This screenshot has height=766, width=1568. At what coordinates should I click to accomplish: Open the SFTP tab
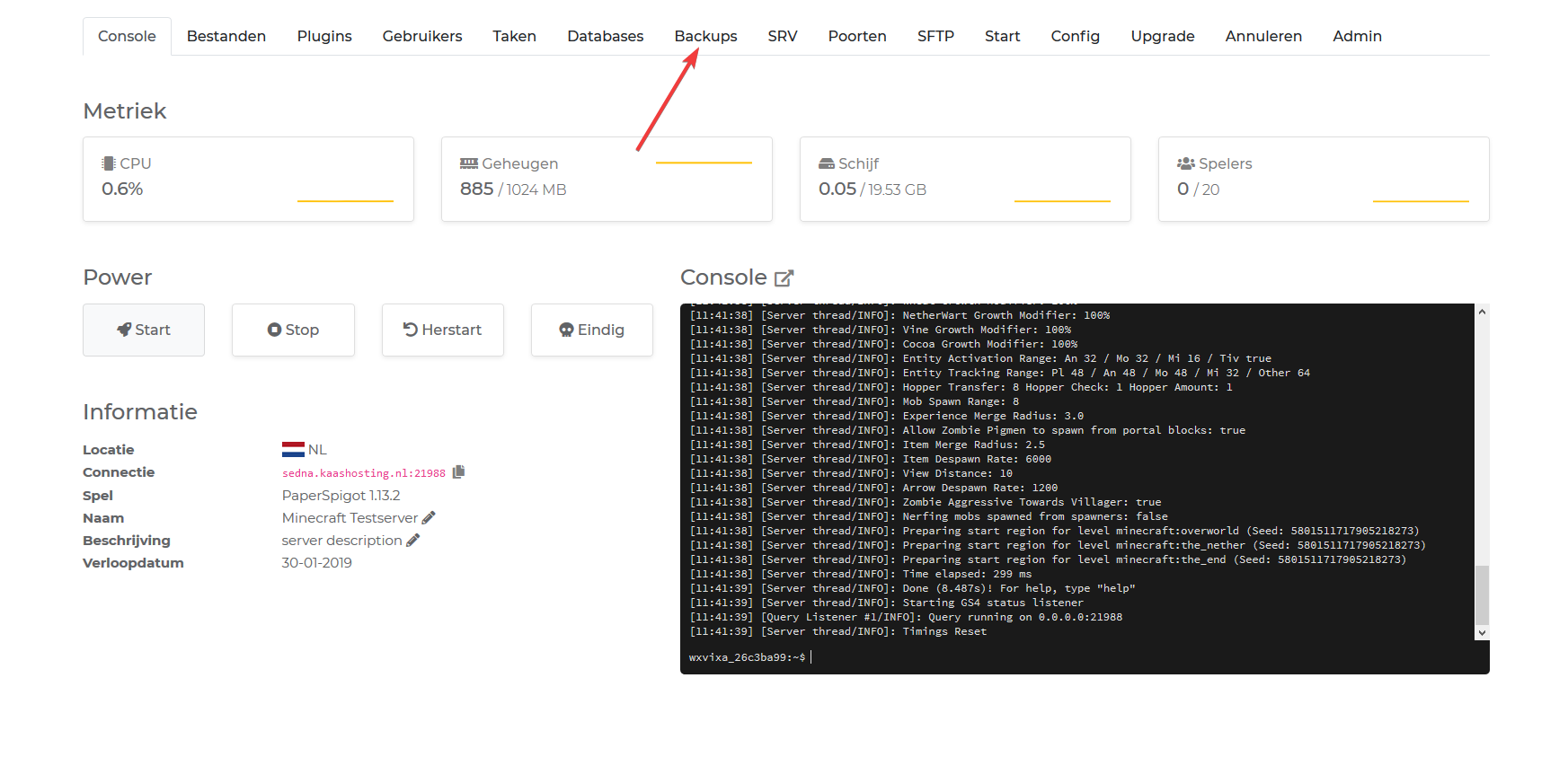pyautogui.click(x=935, y=36)
